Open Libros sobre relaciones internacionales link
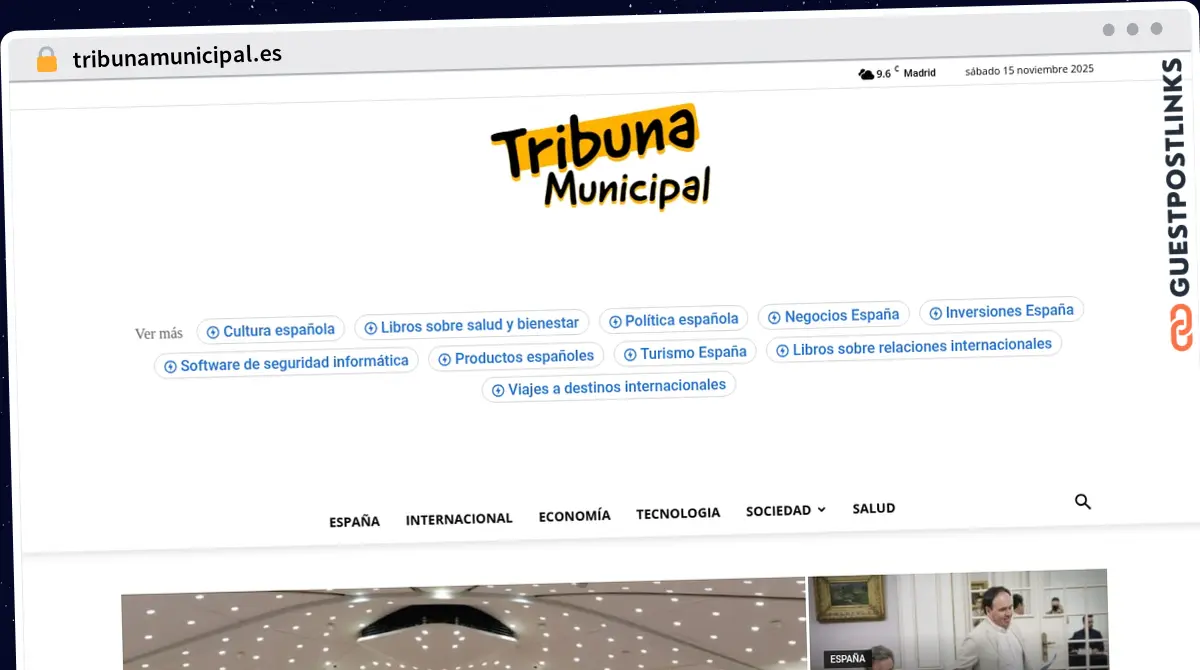Viewport: 1200px width, 670px height. click(914, 347)
